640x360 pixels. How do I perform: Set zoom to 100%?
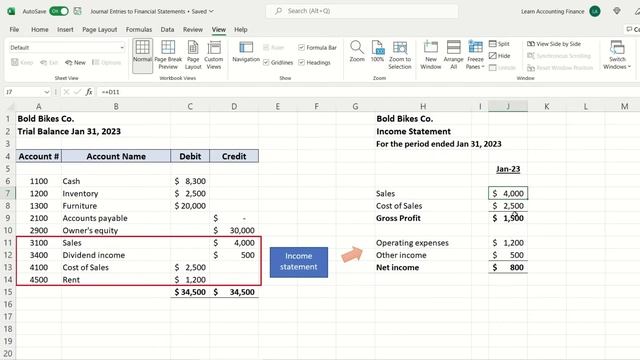pos(377,52)
